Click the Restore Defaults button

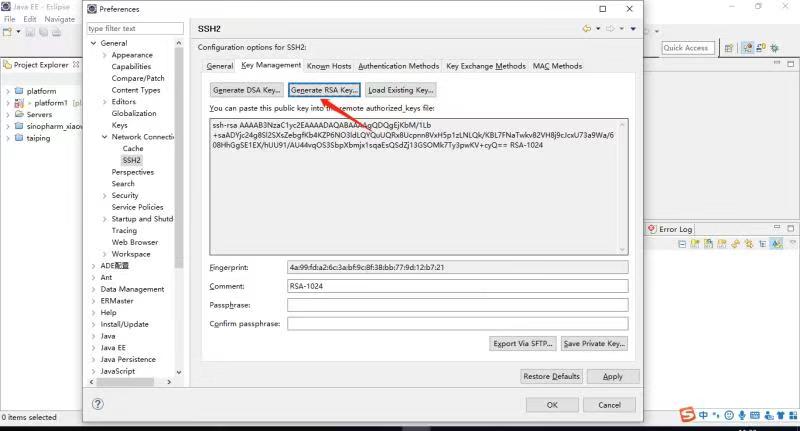552,376
